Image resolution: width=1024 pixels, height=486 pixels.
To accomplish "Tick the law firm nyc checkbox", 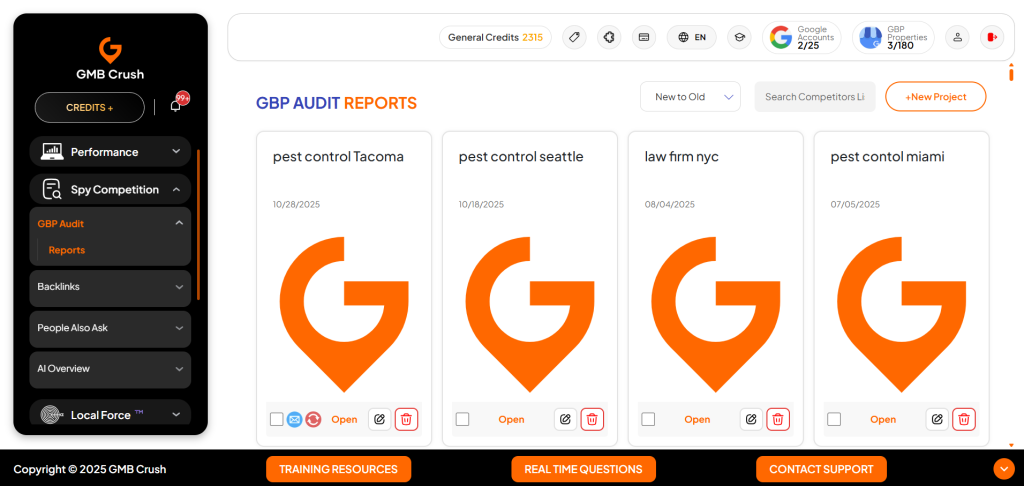I will coord(648,419).
